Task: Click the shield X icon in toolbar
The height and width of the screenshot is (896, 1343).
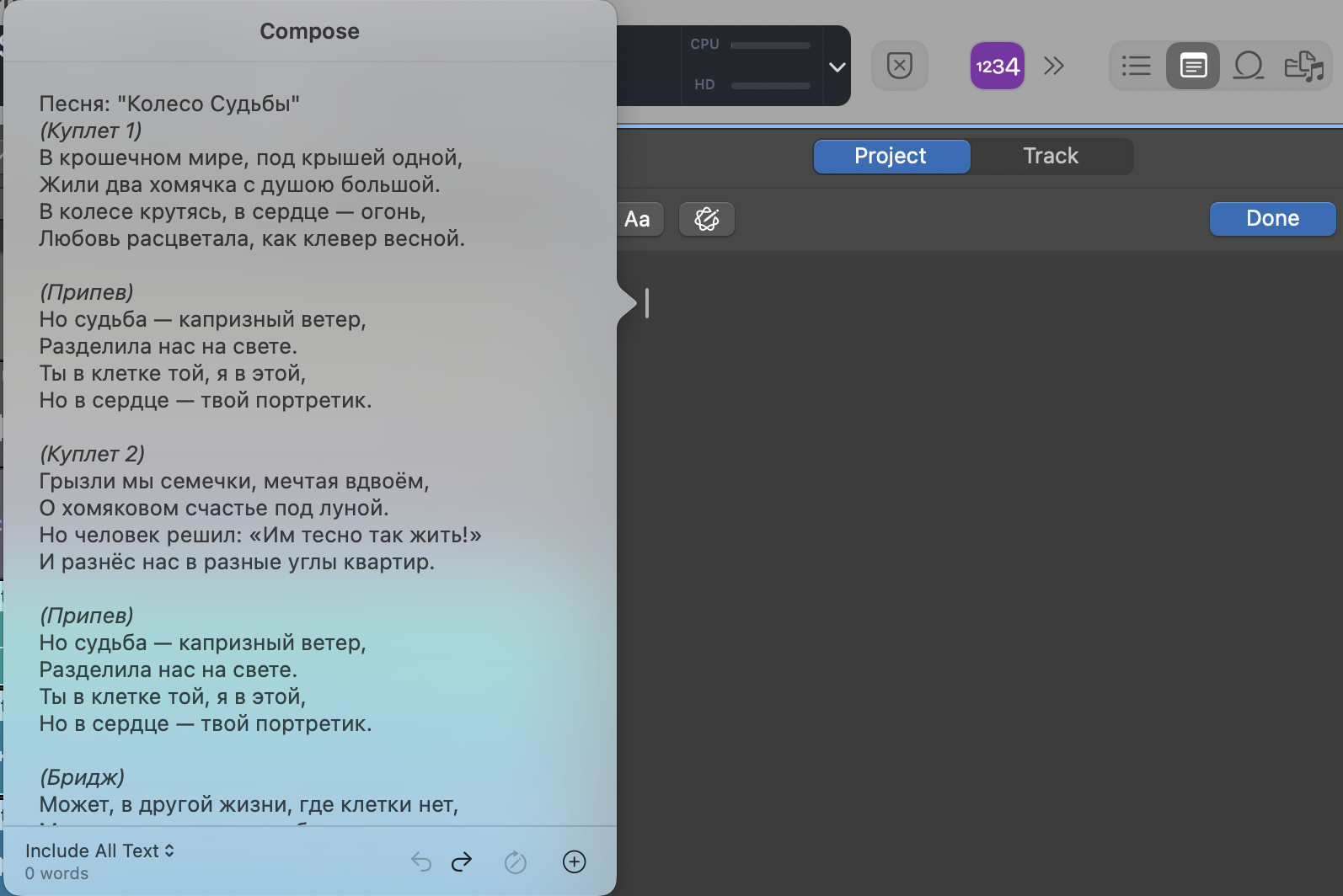Action: (x=900, y=66)
